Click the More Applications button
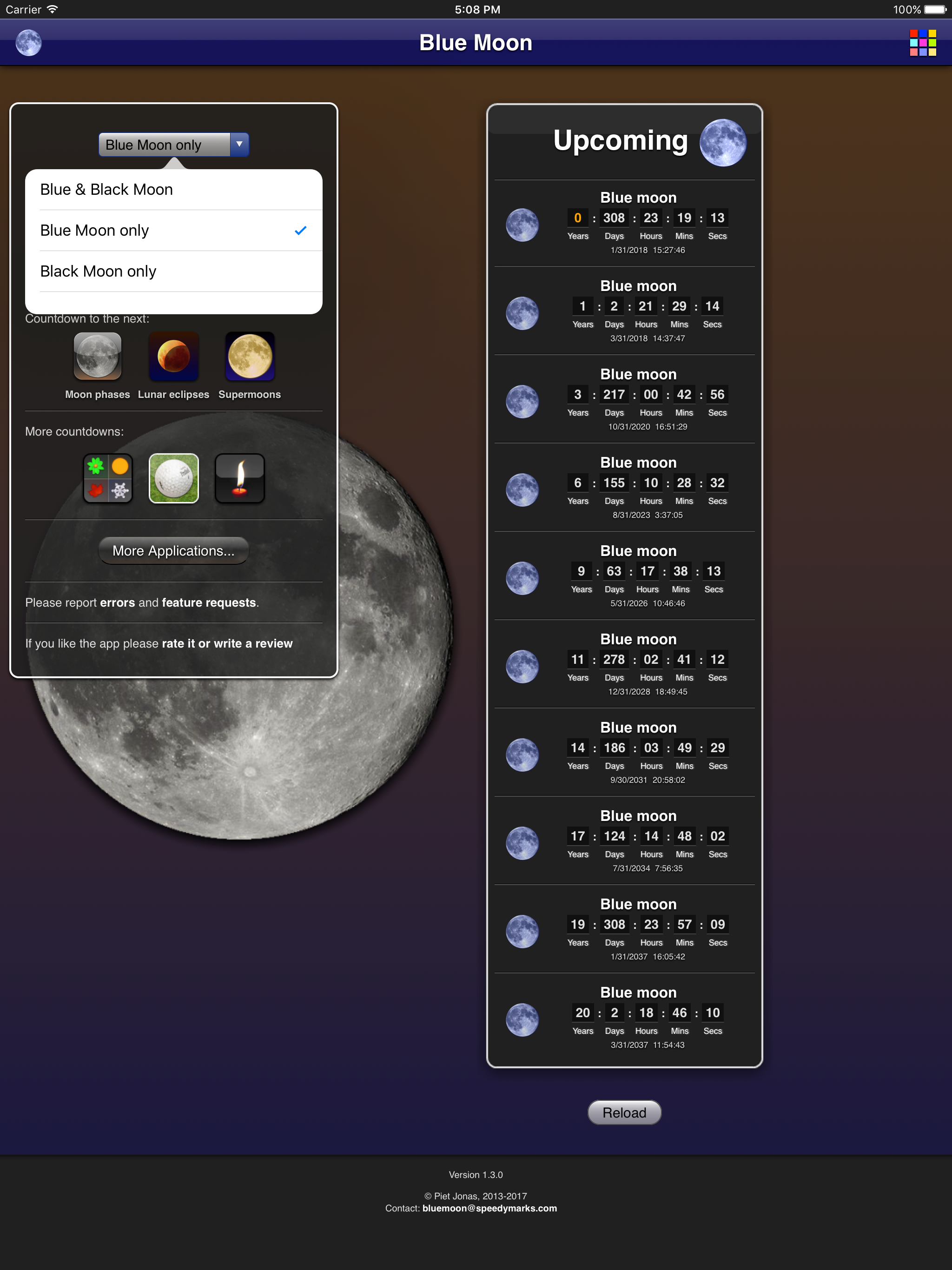This screenshot has width=952, height=1270. tap(173, 550)
